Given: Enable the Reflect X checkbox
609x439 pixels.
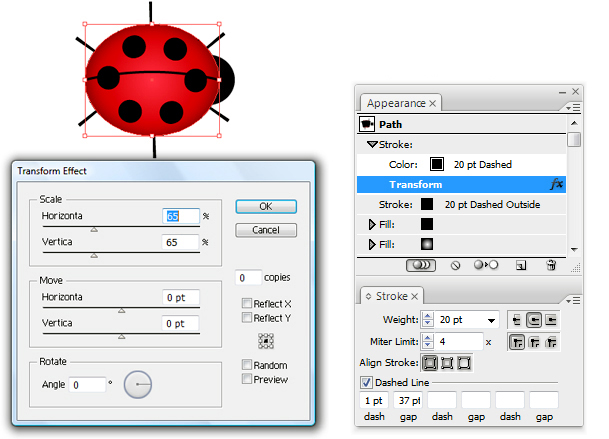Looking at the screenshot, I should pos(247,303).
